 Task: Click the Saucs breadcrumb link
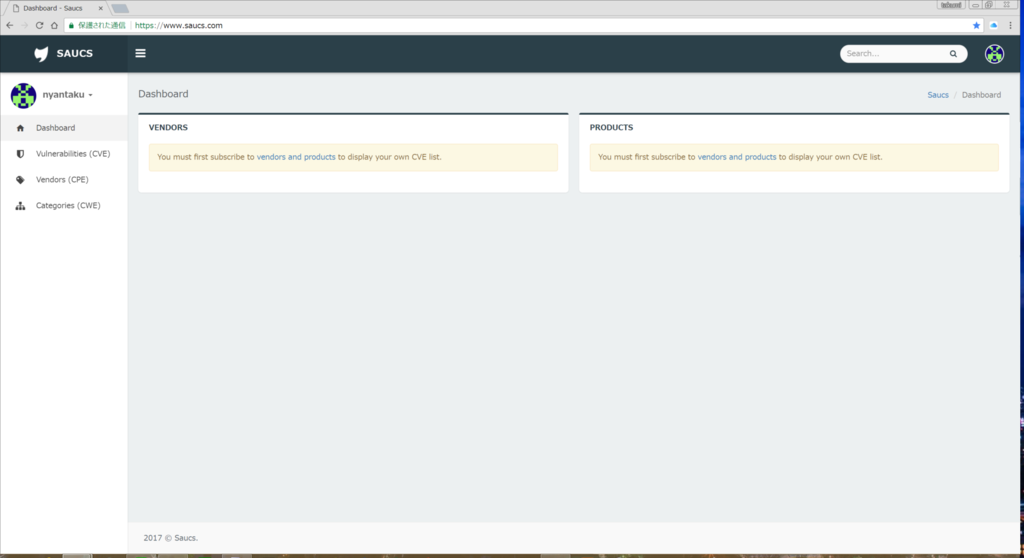click(x=938, y=95)
